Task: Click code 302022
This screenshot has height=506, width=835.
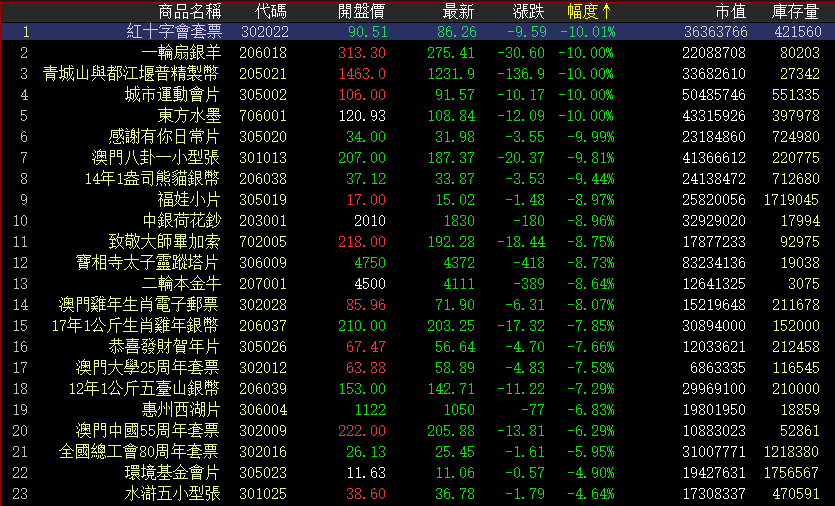Action: click(265, 32)
